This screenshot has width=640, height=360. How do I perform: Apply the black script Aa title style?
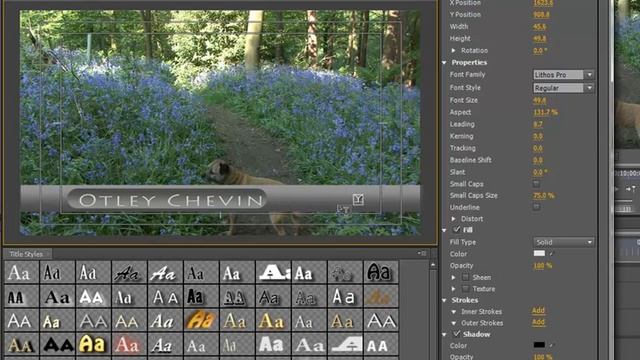click(129, 272)
